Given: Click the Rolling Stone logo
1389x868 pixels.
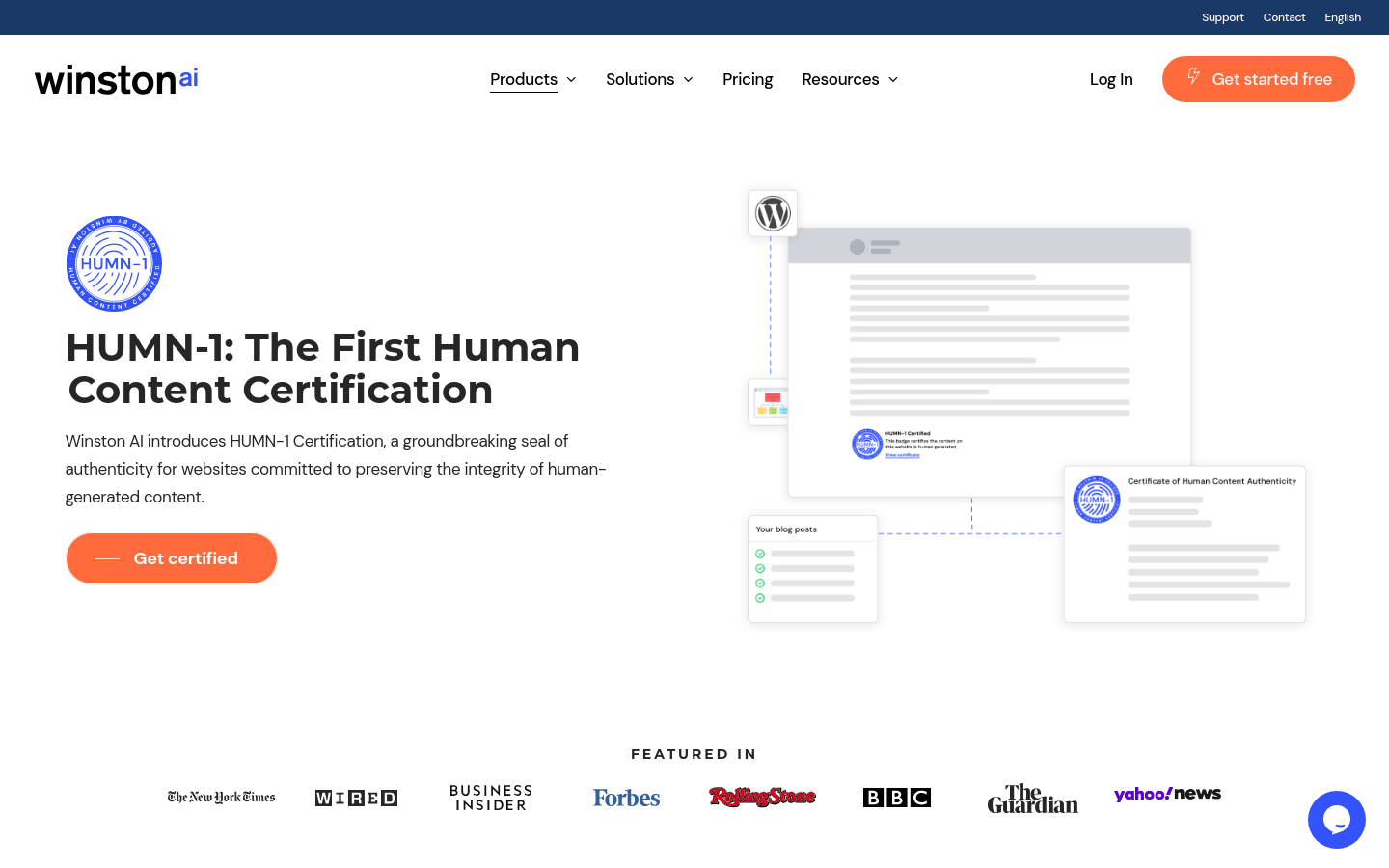Looking at the screenshot, I should (x=762, y=797).
